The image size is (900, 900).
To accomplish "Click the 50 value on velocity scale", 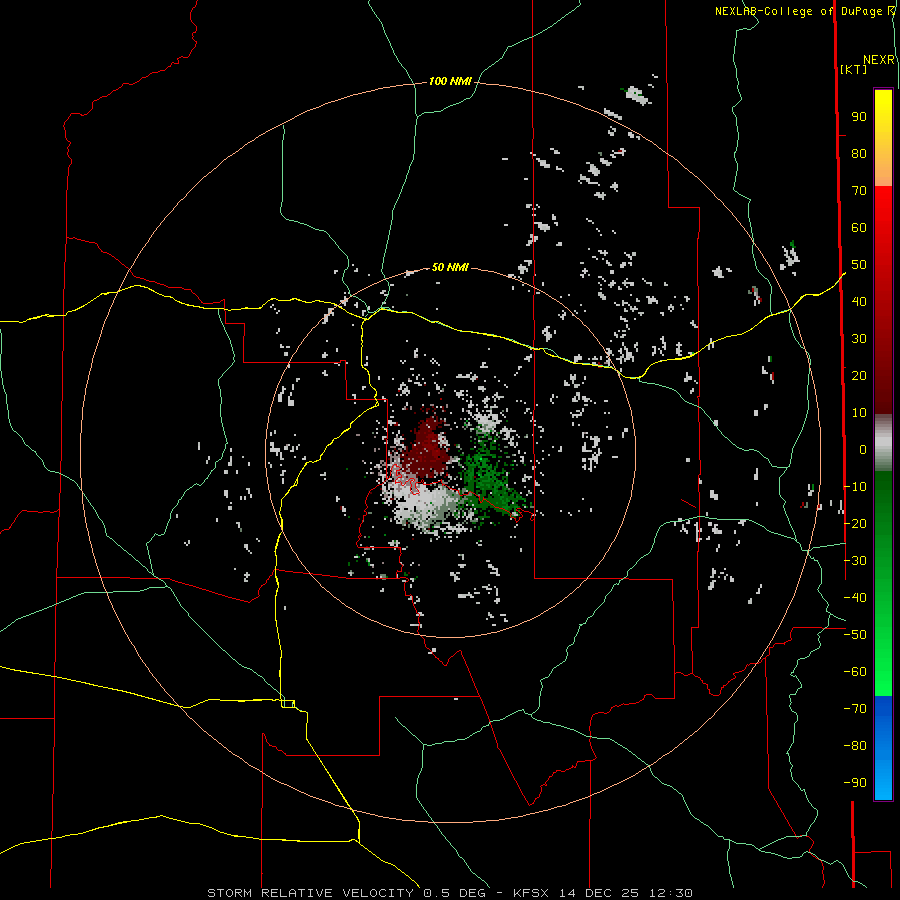I will click(859, 265).
